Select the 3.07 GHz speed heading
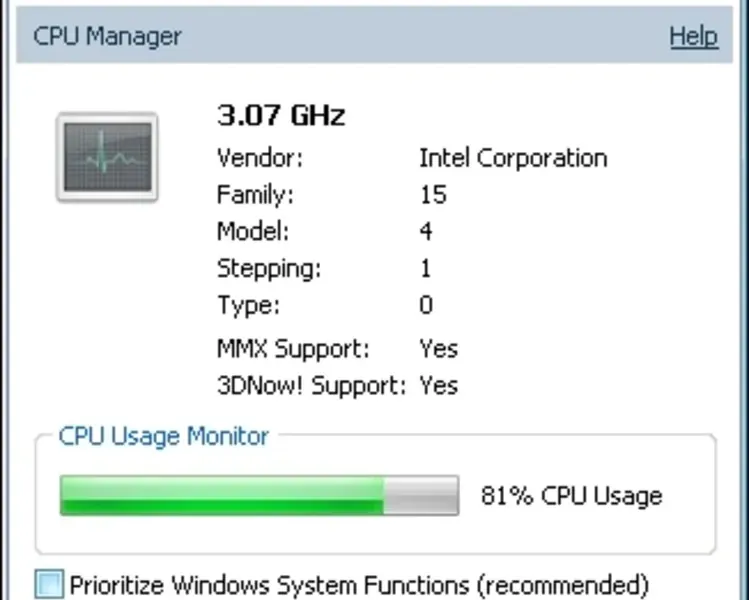The image size is (749, 600). (281, 116)
